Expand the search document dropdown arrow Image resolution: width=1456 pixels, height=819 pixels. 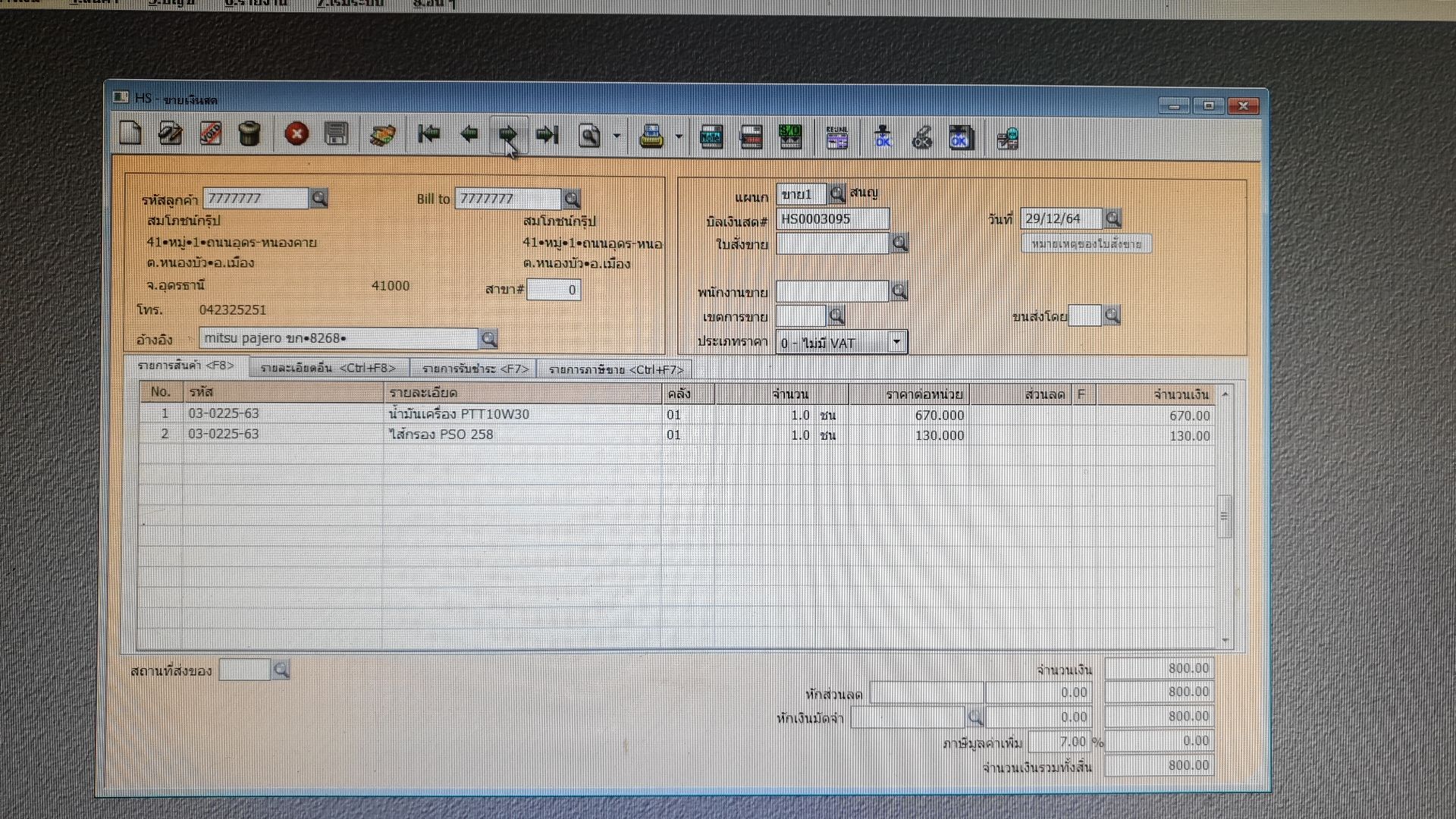pos(617,137)
